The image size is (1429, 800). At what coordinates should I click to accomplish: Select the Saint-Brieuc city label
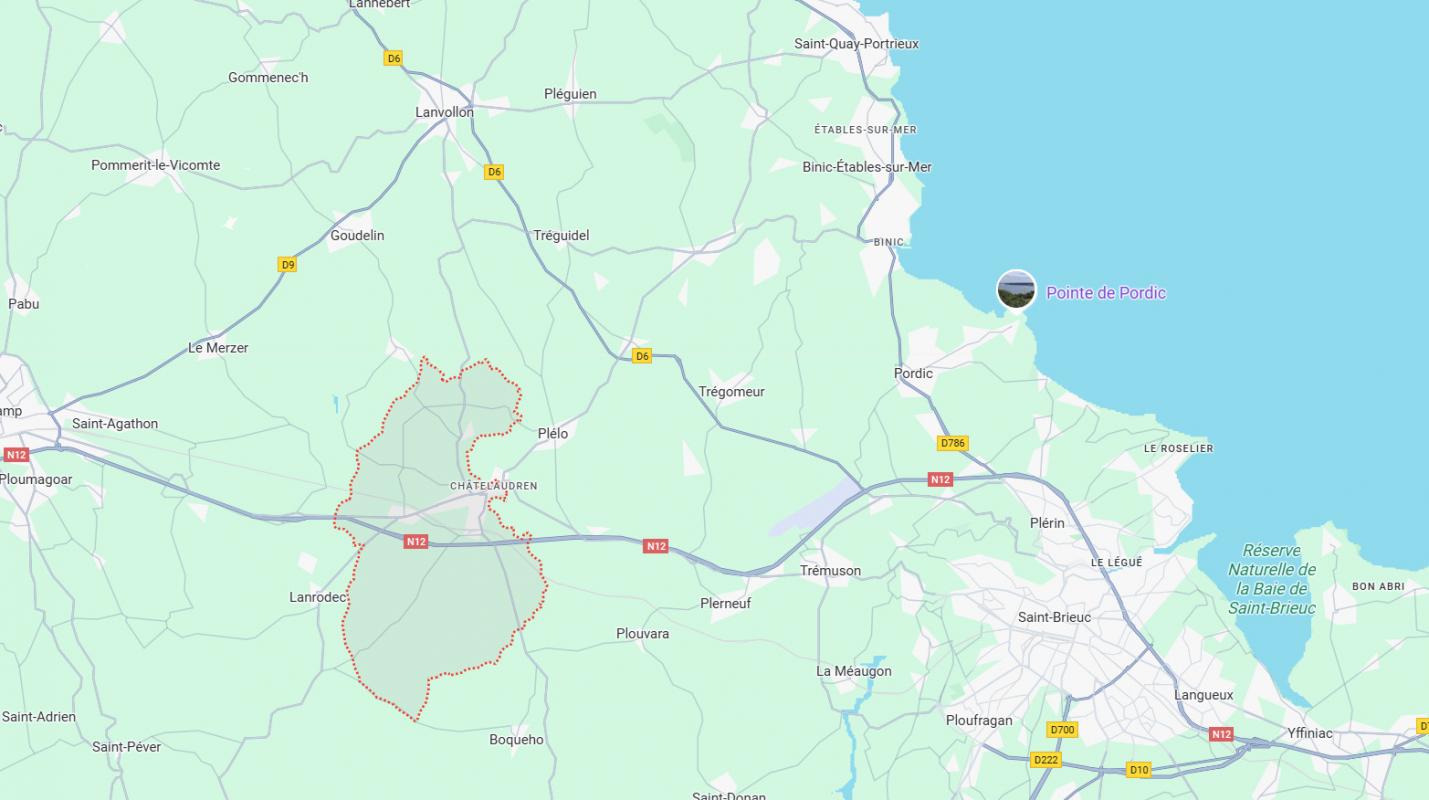[x=1054, y=617]
